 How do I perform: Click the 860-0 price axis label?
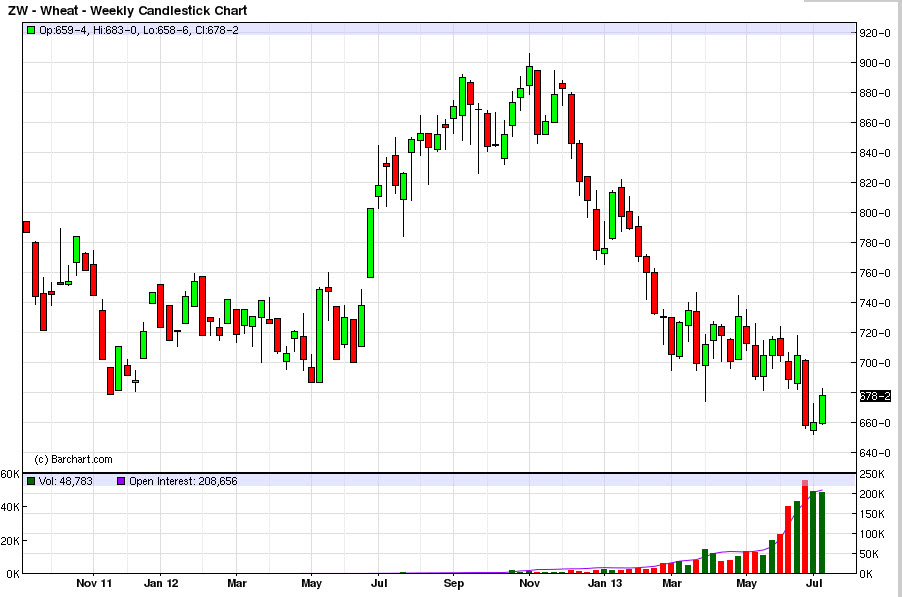tap(875, 123)
